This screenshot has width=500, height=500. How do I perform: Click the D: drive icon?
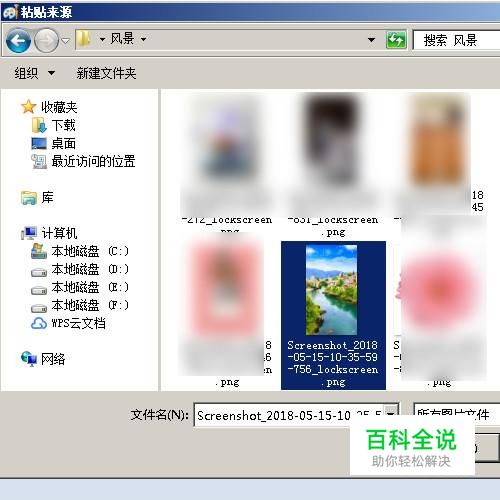(x=39, y=273)
